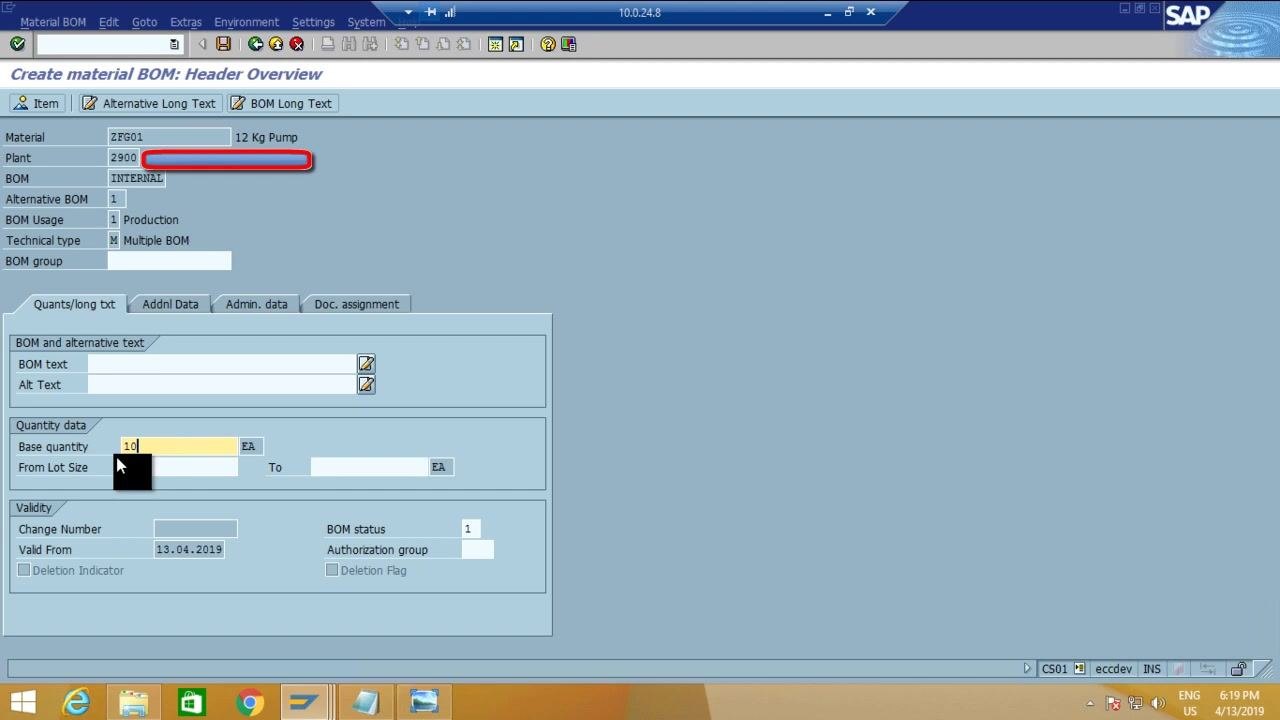Open File Explorer from the taskbar

pyautogui.click(x=134, y=702)
